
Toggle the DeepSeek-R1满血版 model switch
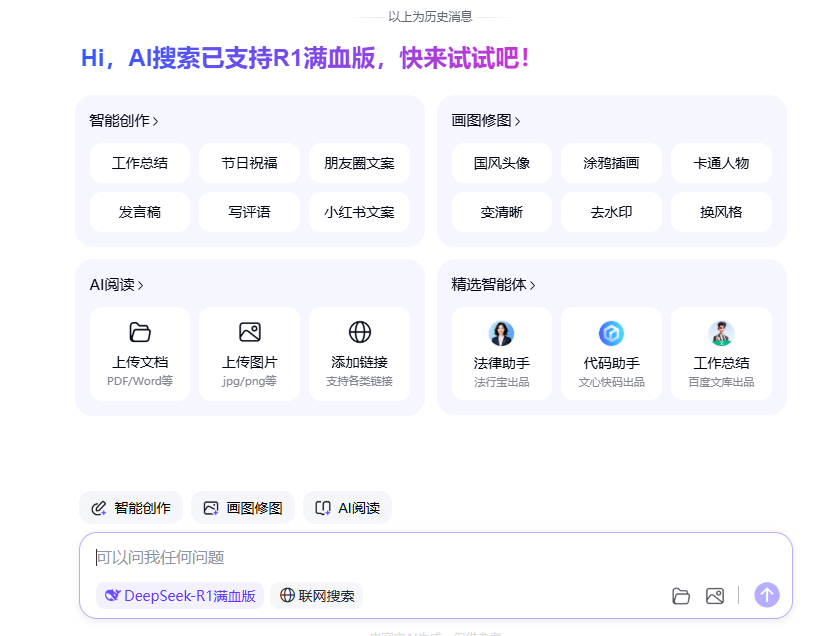pyautogui.click(x=179, y=595)
